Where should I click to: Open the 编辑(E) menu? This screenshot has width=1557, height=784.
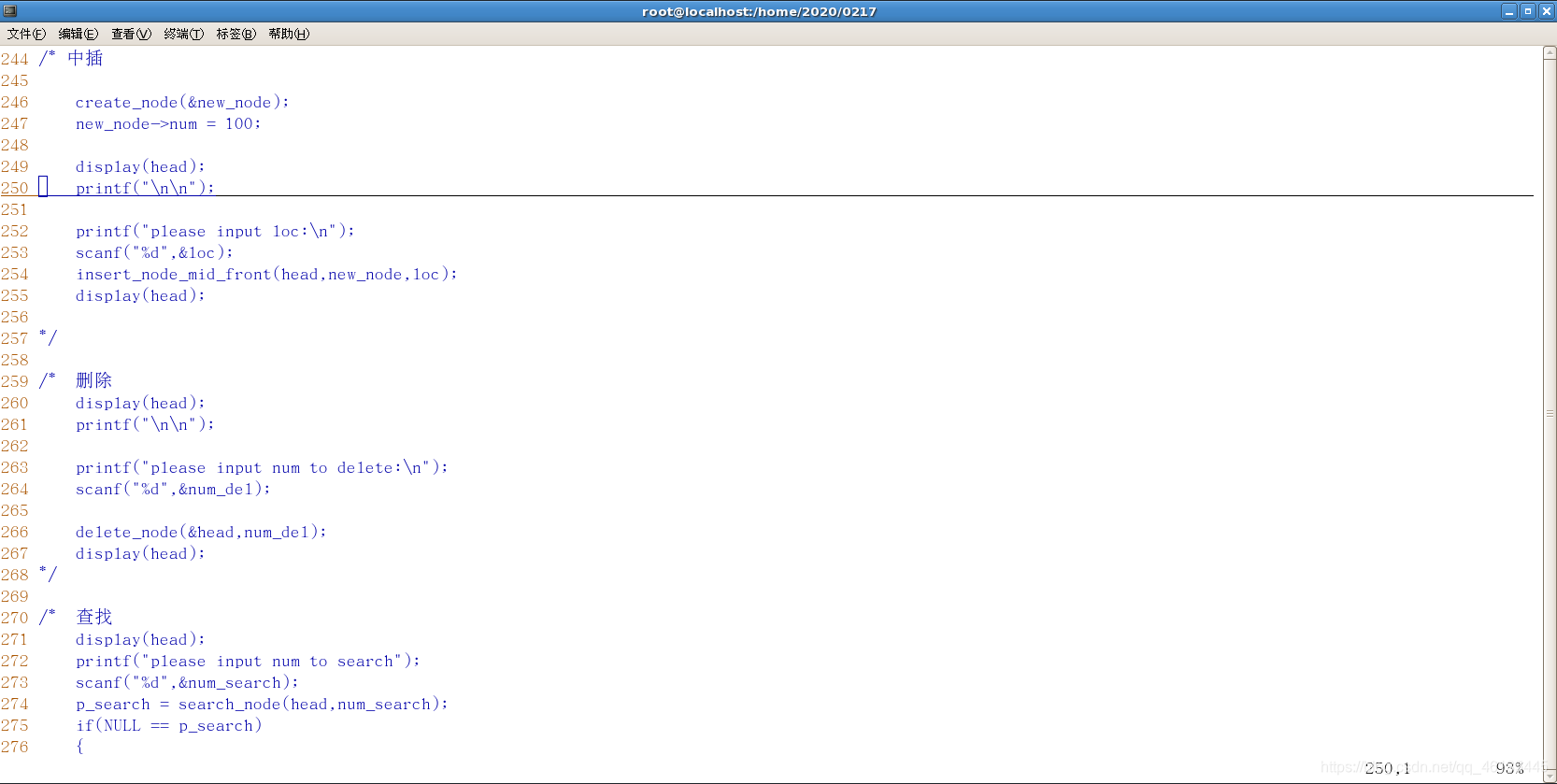pyautogui.click(x=79, y=34)
